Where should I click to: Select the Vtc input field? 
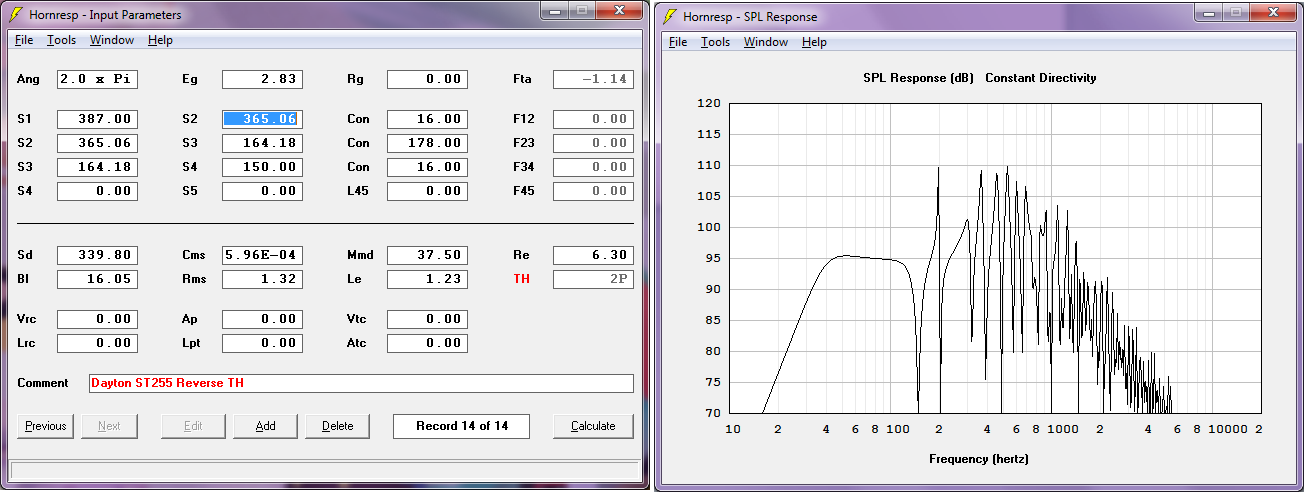427,319
